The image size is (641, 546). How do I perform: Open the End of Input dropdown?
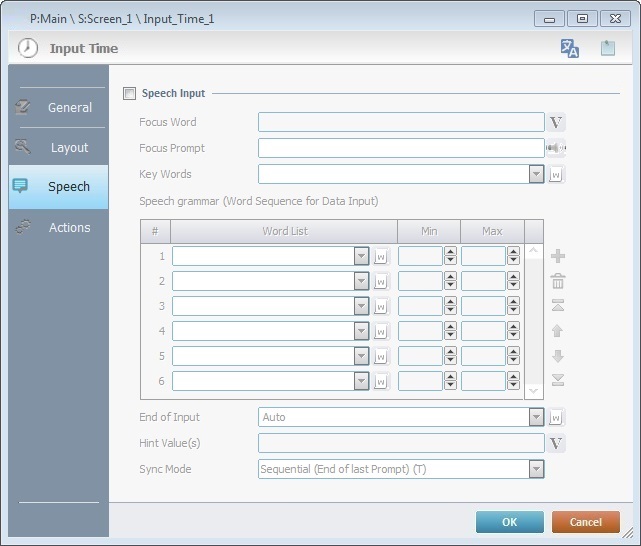click(536, 417)
